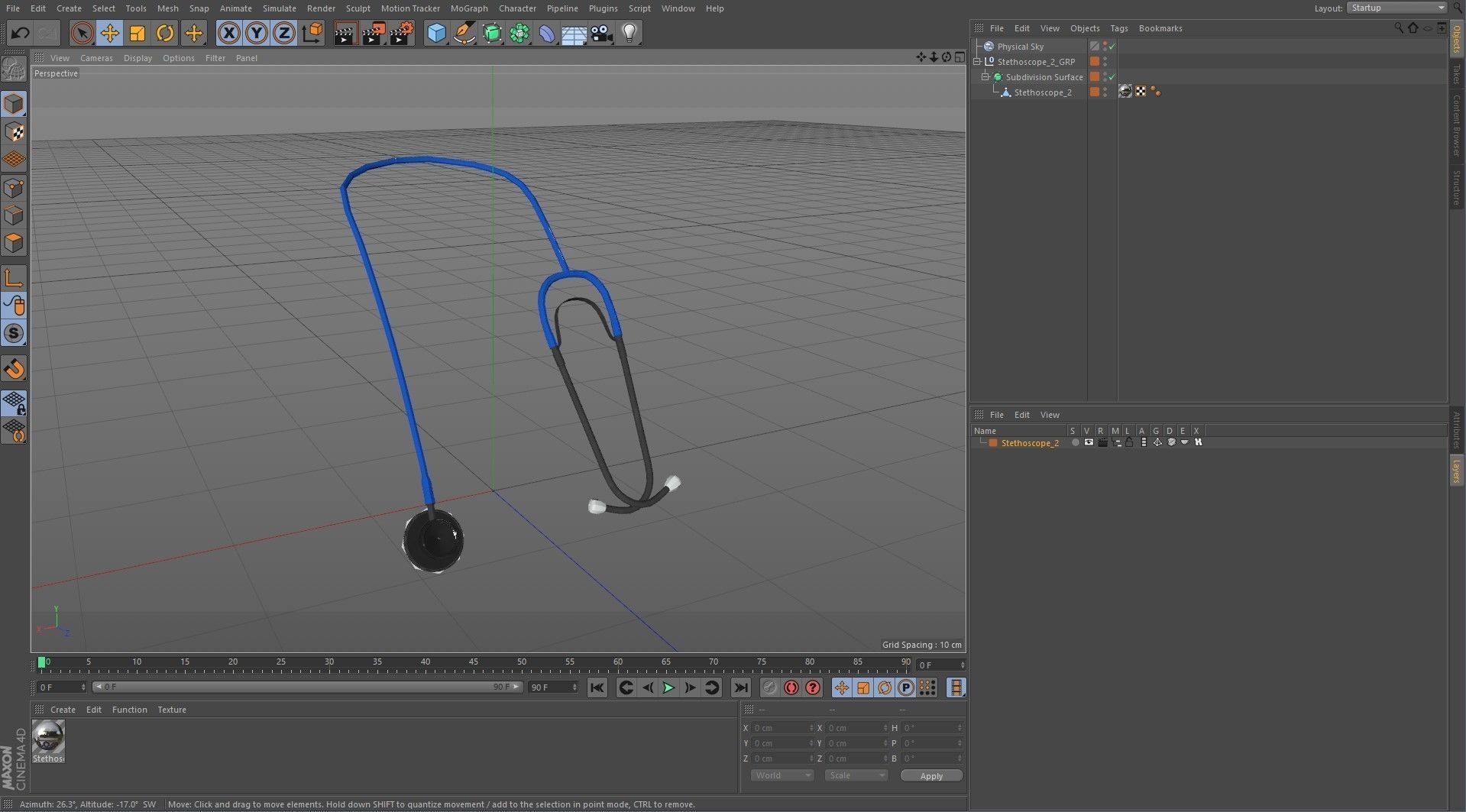
Task: Select Polygons mode icon
Action: point(14,243)
